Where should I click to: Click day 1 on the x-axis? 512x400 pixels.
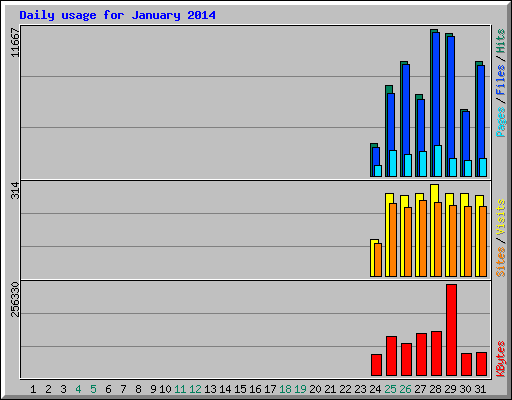33,389
